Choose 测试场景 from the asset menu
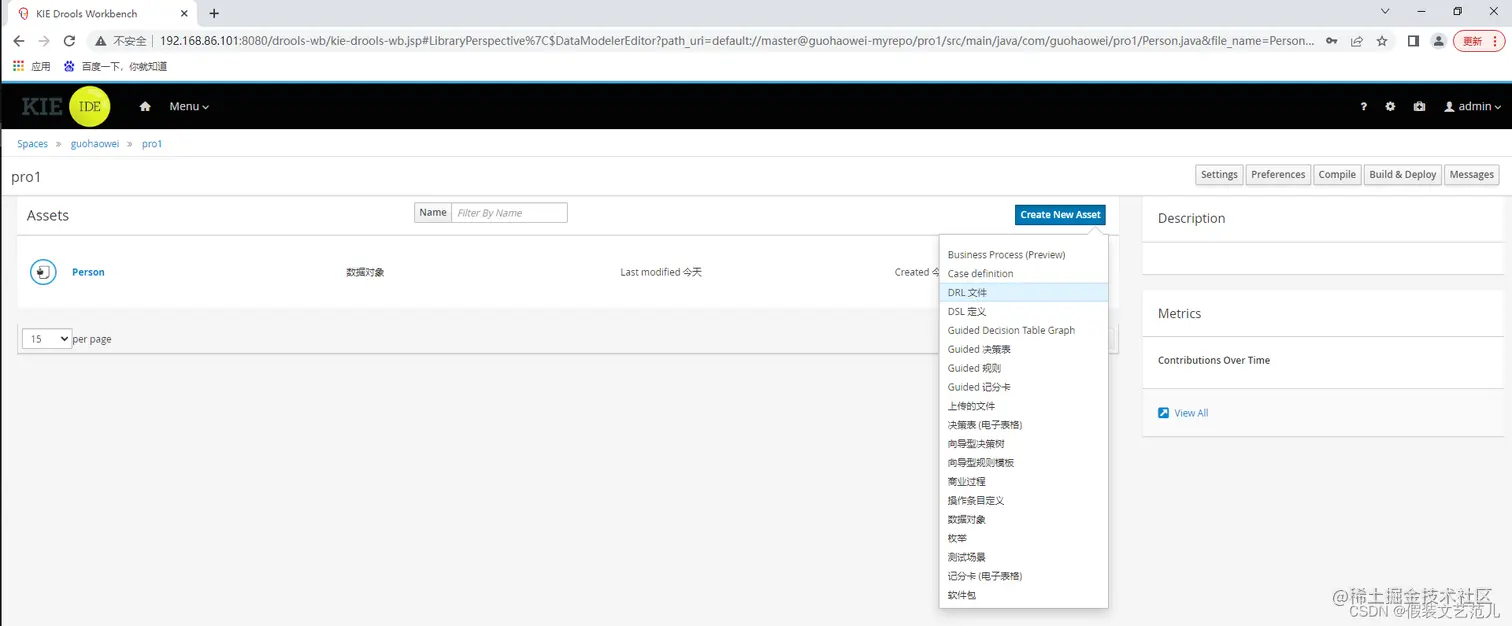 pos(1024,557)
